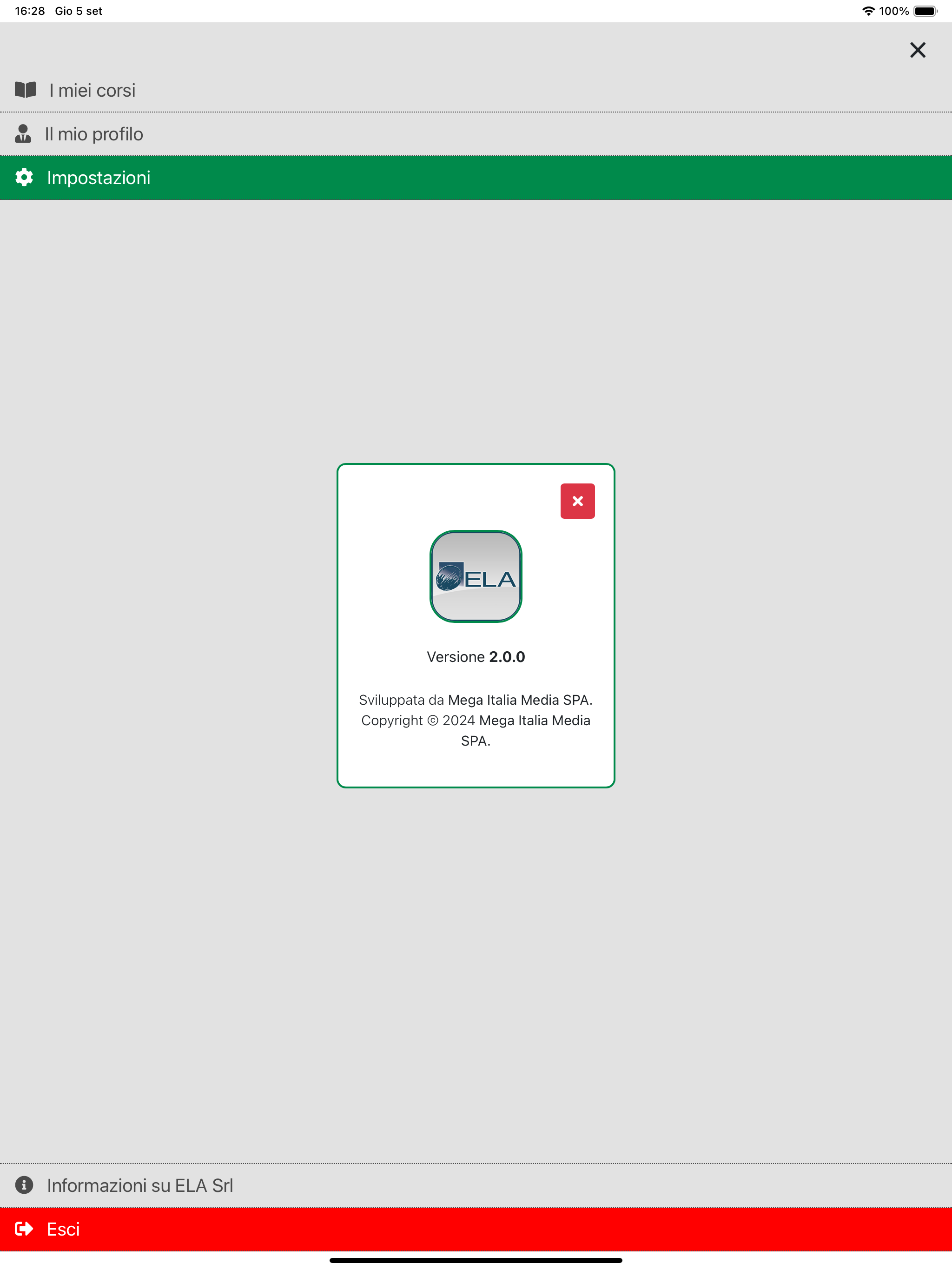The image size is (952, 1270).
Task: Dismiss version dialog with red X button
Action: 577,501
